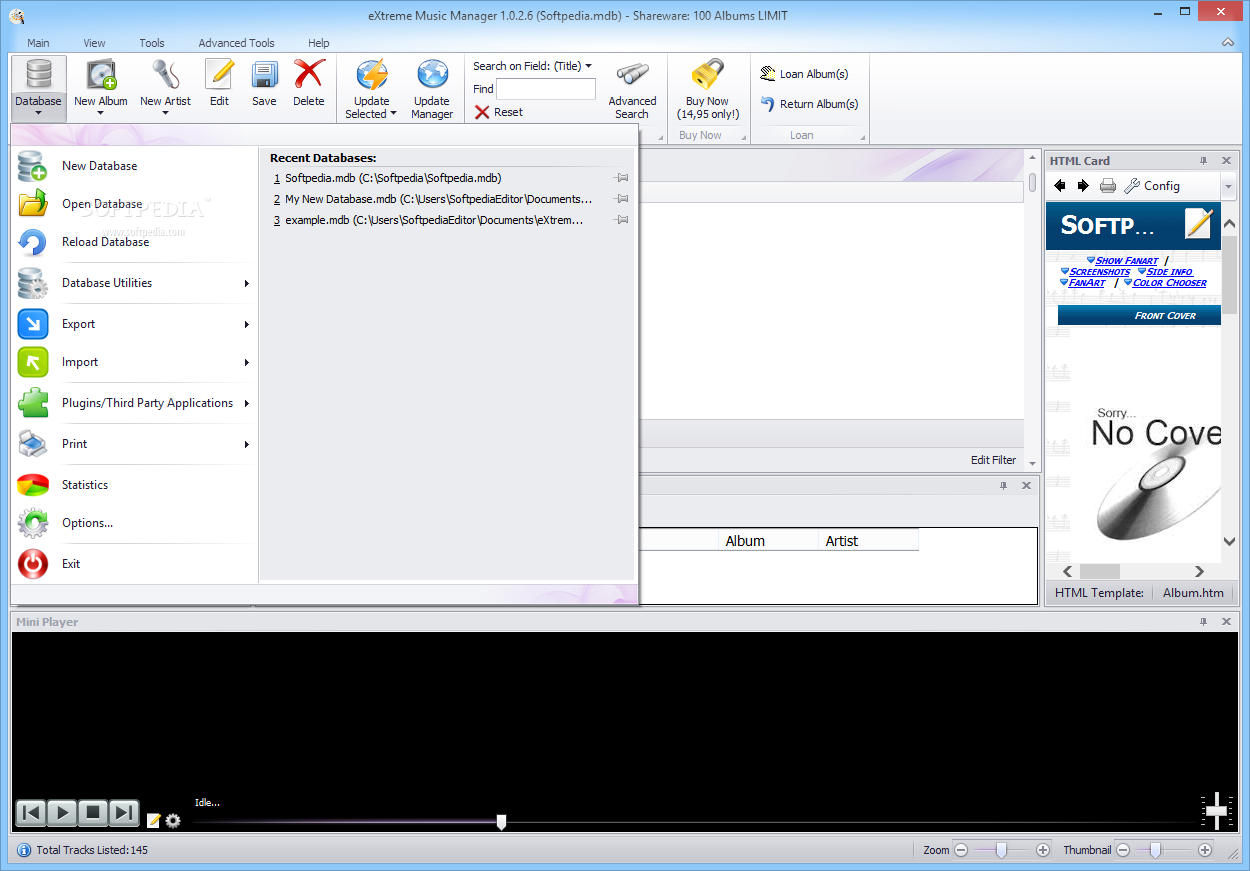Image resolution: width=1250 pixels, height=871 pixels.
Task: Open the Database ribbon button
Action: [38, 87]
